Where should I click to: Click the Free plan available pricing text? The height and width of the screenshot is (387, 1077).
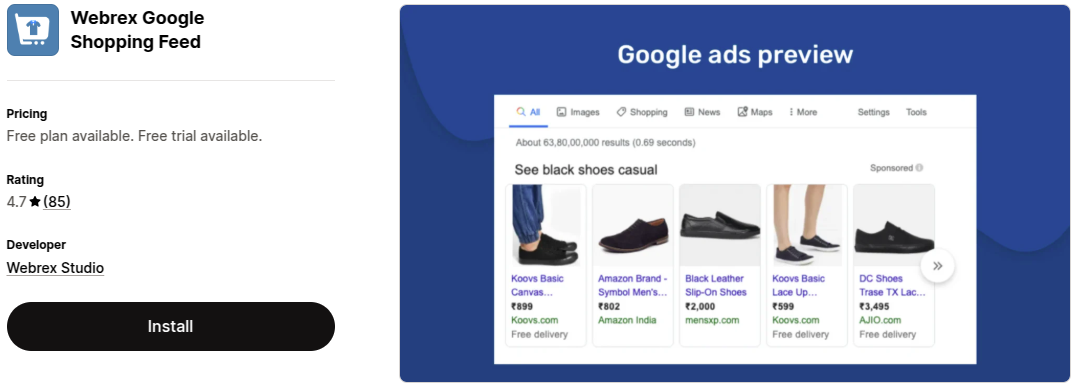tap(135, 136)
